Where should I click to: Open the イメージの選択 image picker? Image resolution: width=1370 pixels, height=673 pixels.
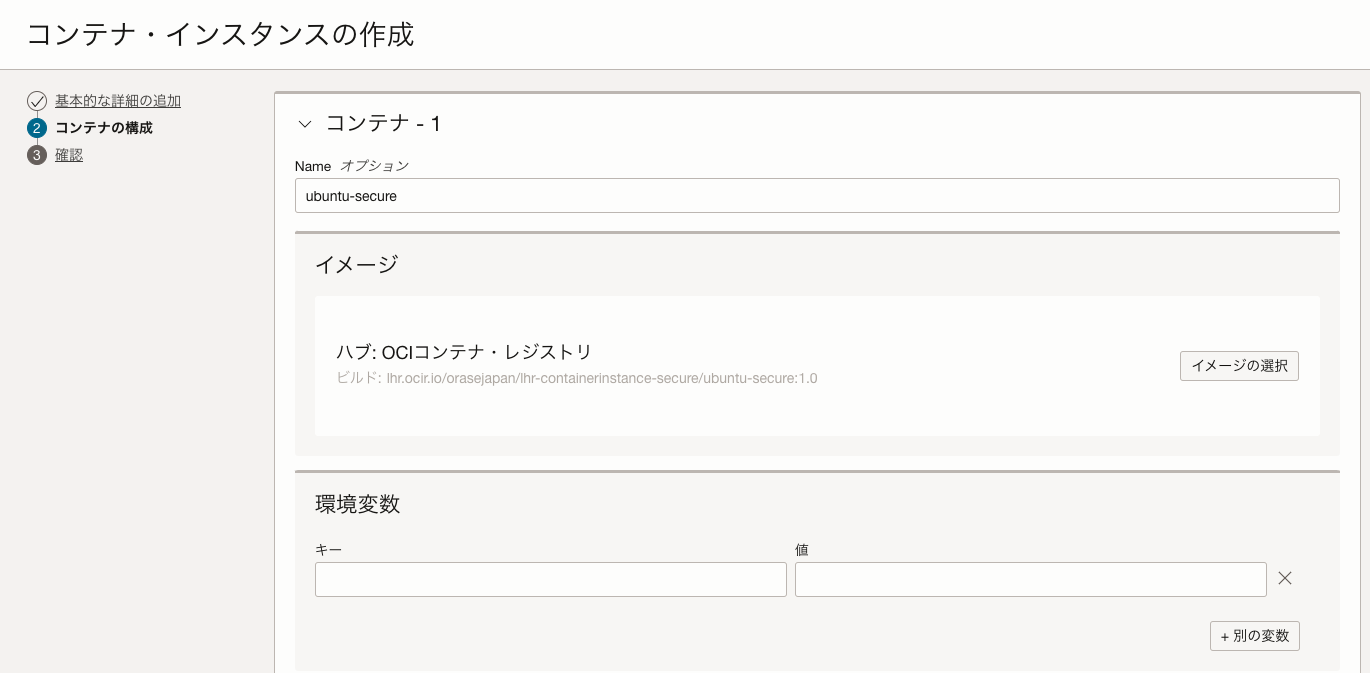tap(1239, 366)
